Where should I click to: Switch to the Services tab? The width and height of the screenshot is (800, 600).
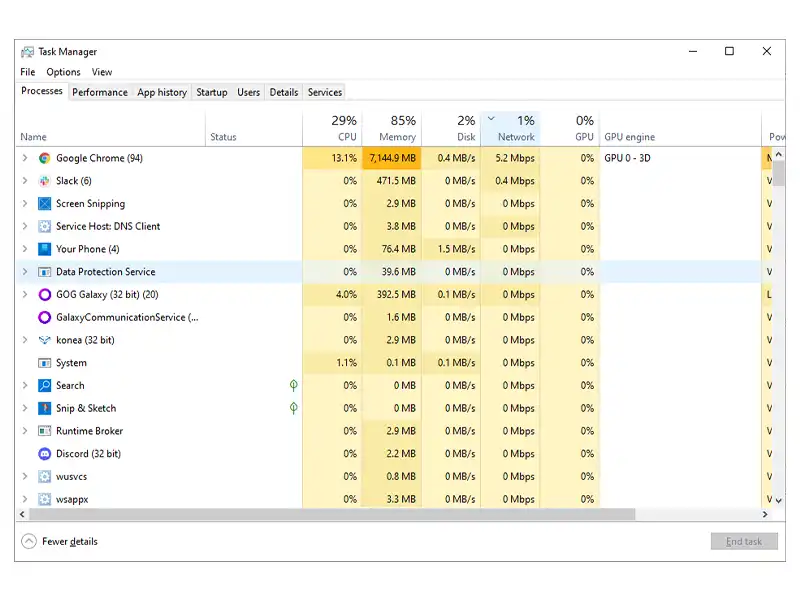tap(324, 92)
